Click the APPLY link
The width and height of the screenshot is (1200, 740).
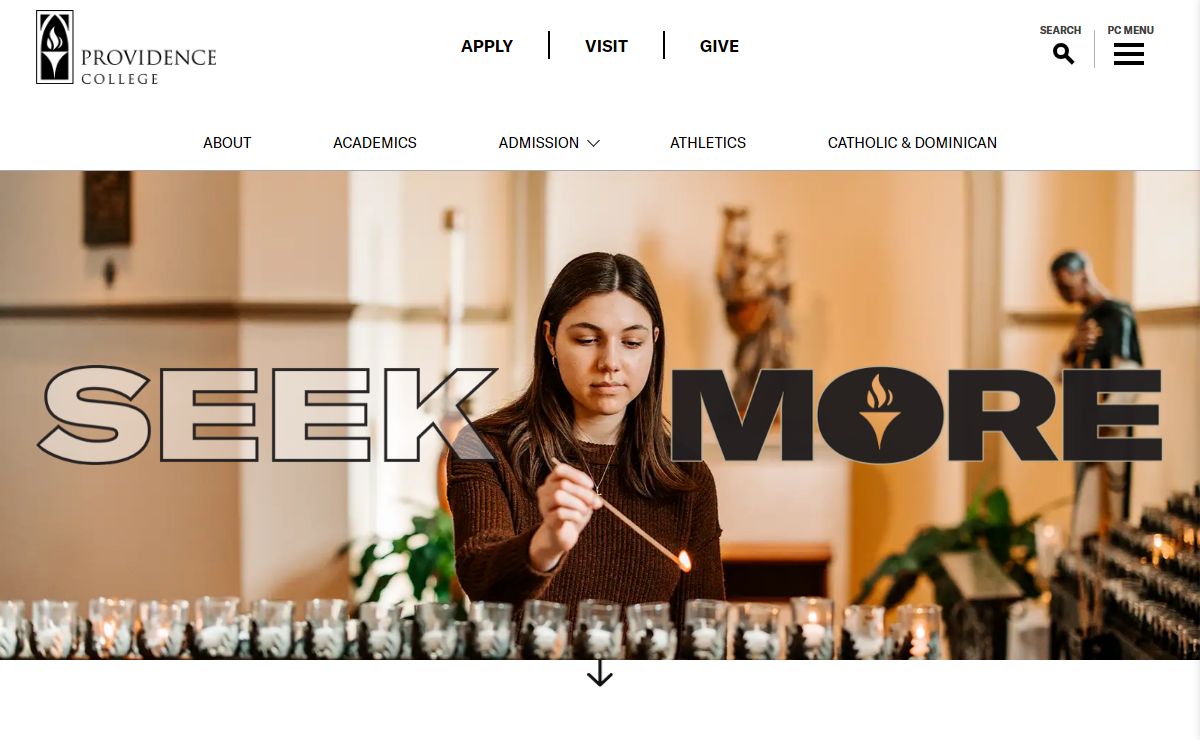[x=487, y=46]
